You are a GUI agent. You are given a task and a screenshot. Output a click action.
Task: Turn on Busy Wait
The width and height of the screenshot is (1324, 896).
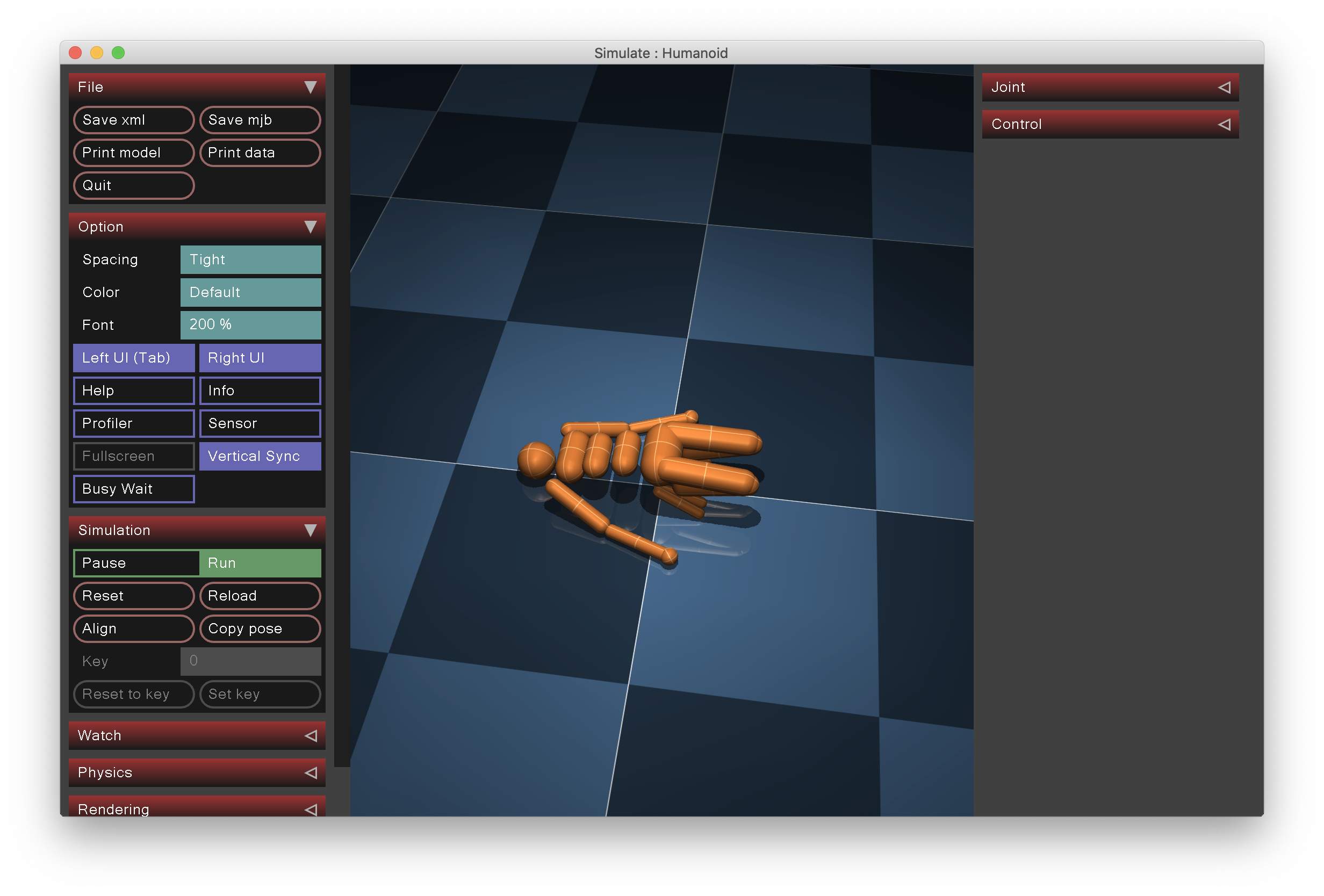pos(134,489)
